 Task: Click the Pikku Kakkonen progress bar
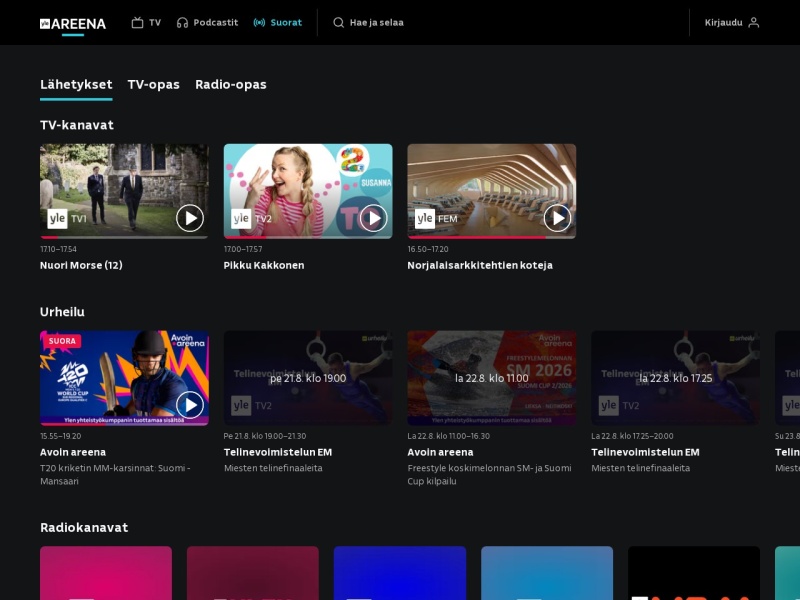308,237
